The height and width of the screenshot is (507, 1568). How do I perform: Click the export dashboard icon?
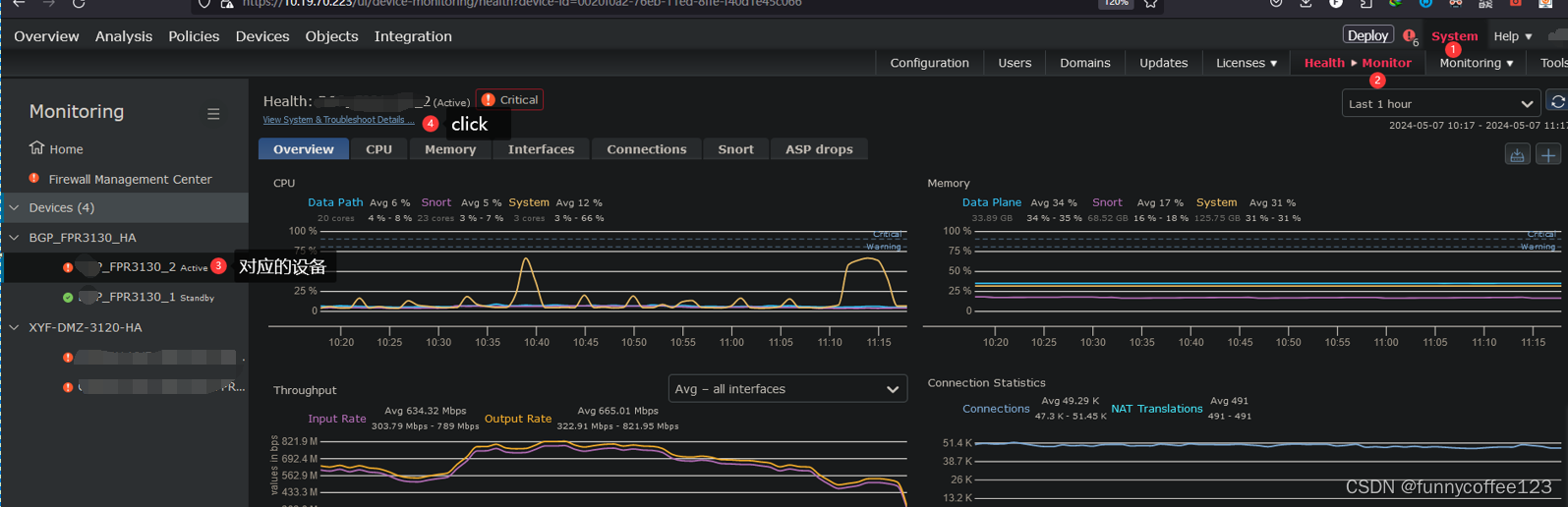point(1517,155)
